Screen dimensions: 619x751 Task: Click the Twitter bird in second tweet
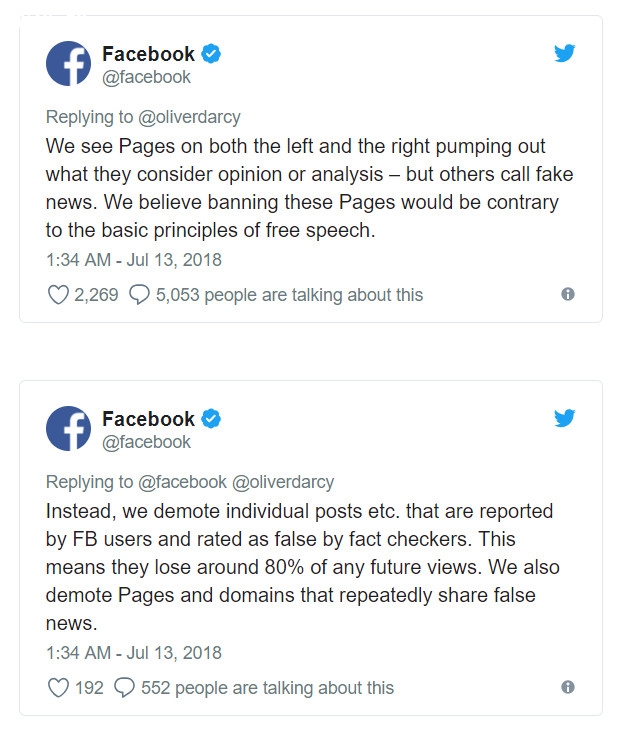(x=564, y=418)
